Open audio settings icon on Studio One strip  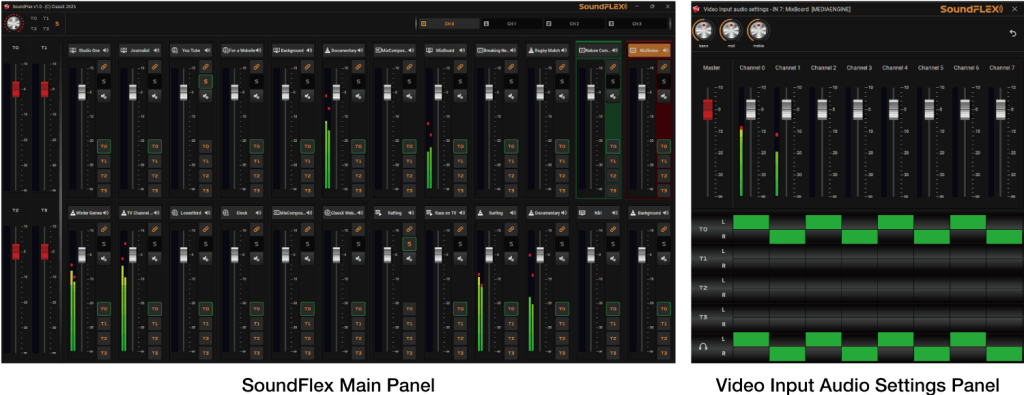[104, 95]
